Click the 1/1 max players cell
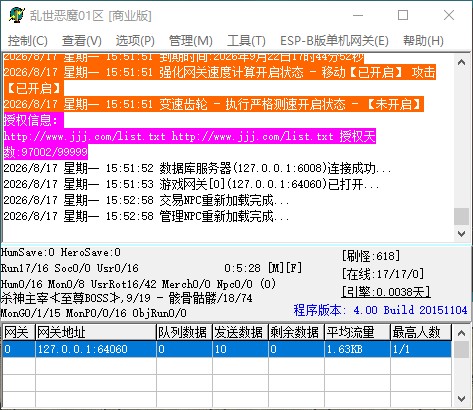Viewport: 473px width, 410px height. 421,349
